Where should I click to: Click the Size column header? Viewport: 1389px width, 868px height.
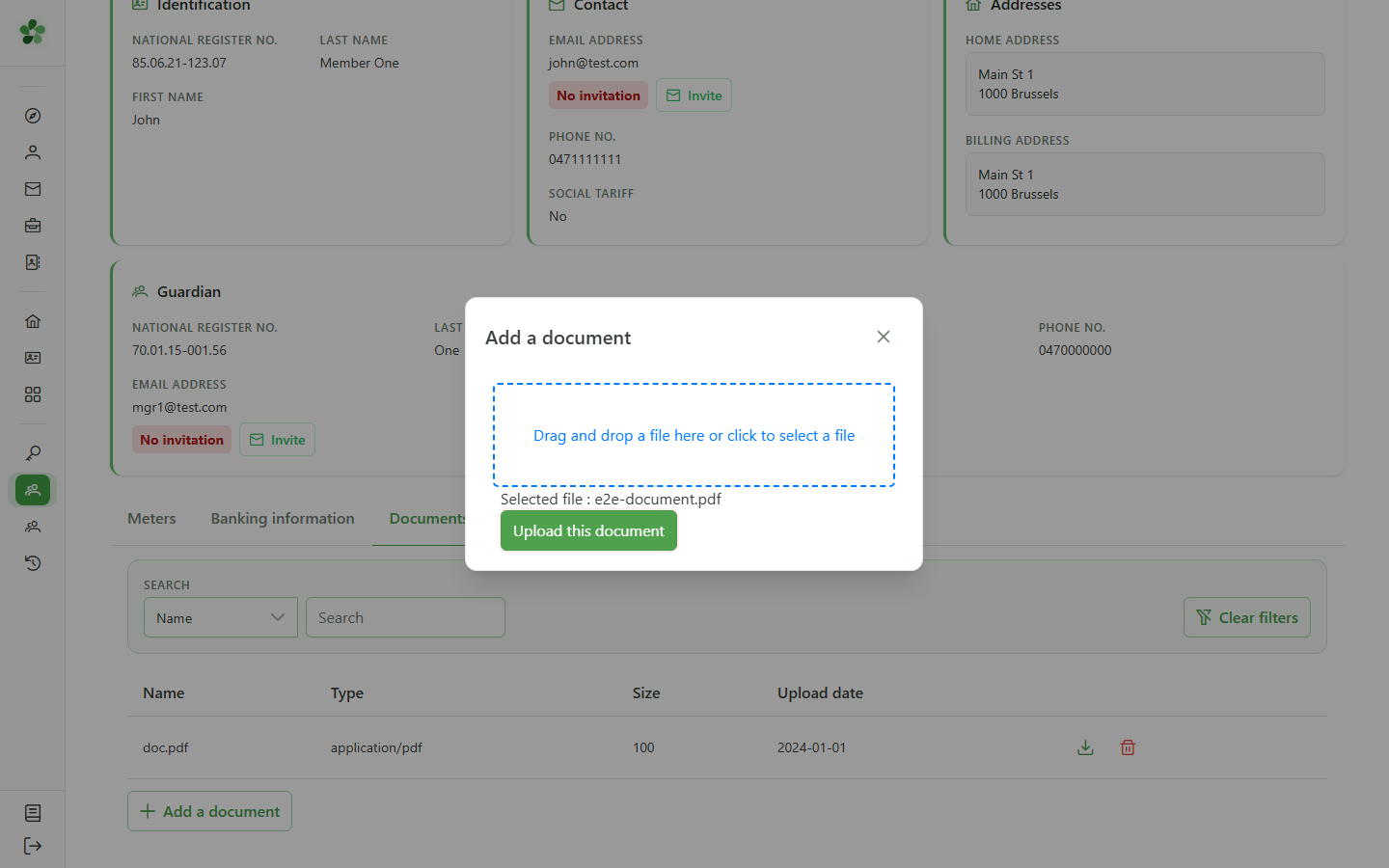click(x=646, y=692)
